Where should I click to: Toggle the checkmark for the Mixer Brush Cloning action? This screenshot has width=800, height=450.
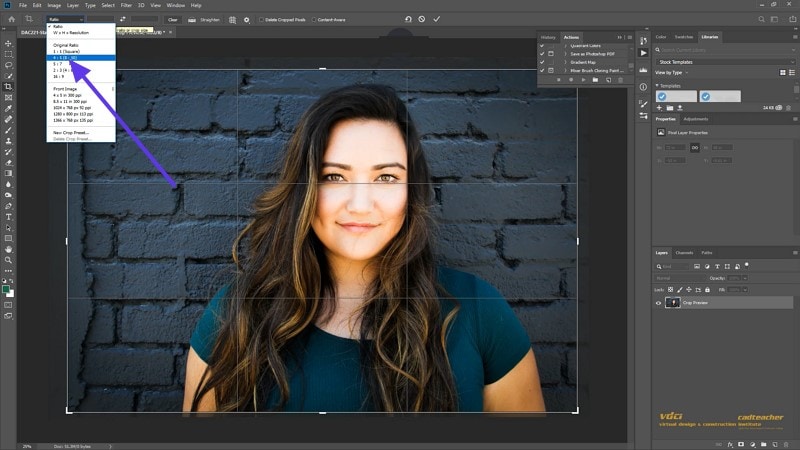pos(542,70)
